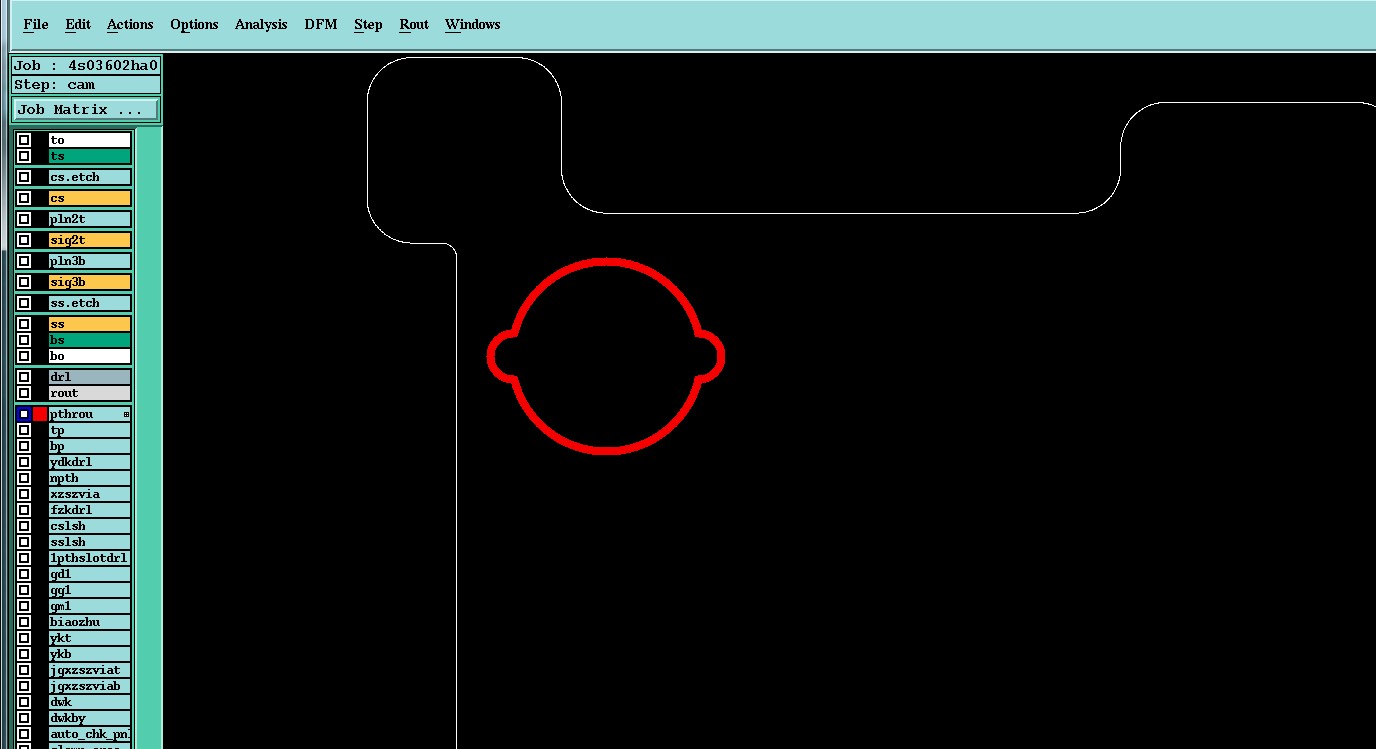The width and height of the screenshot is (1376, 749).
Task: Toggle the dwkby layer checkbox
Action: pos(24,718)
